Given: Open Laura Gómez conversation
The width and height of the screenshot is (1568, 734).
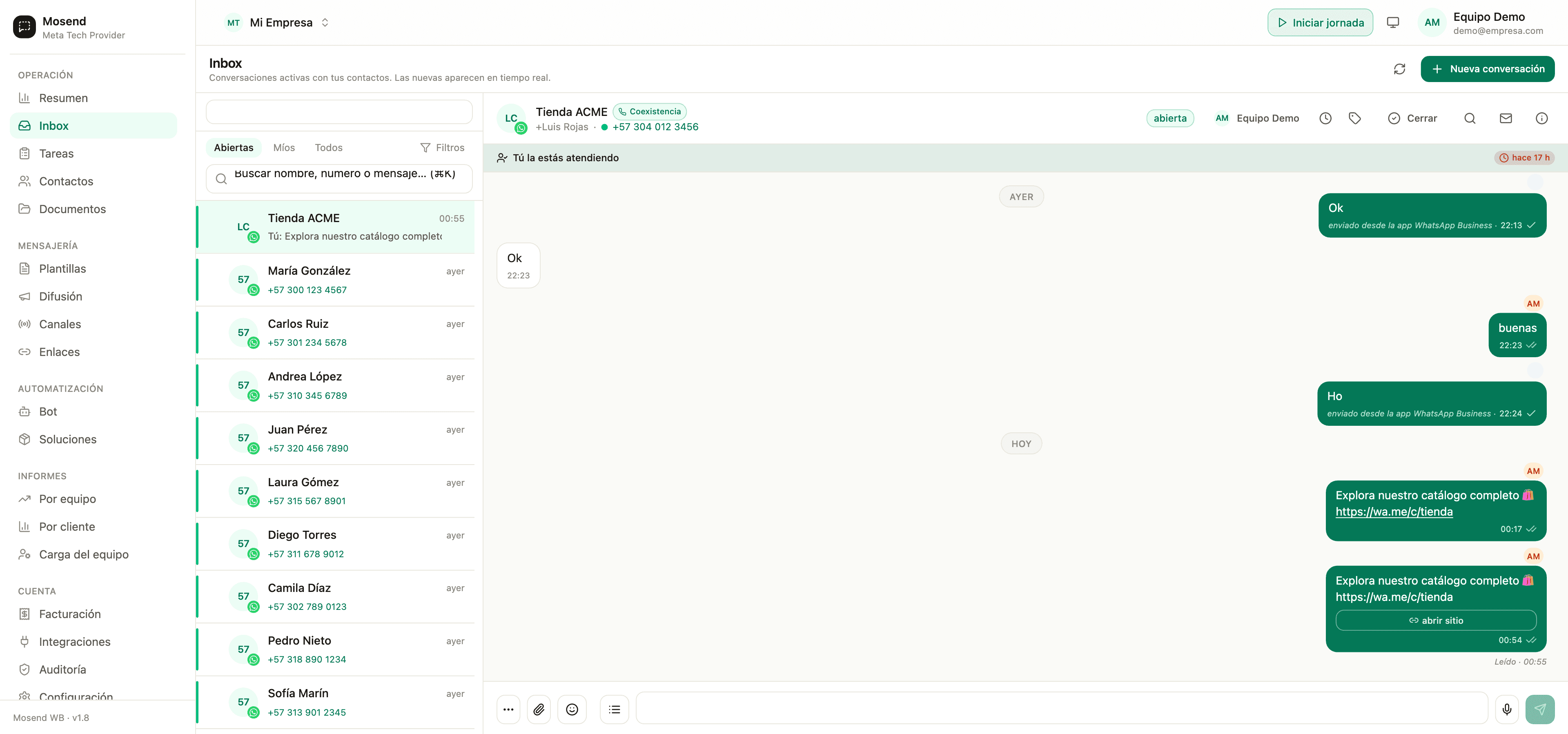Looking at the screenshot, I should pos(336,491).
